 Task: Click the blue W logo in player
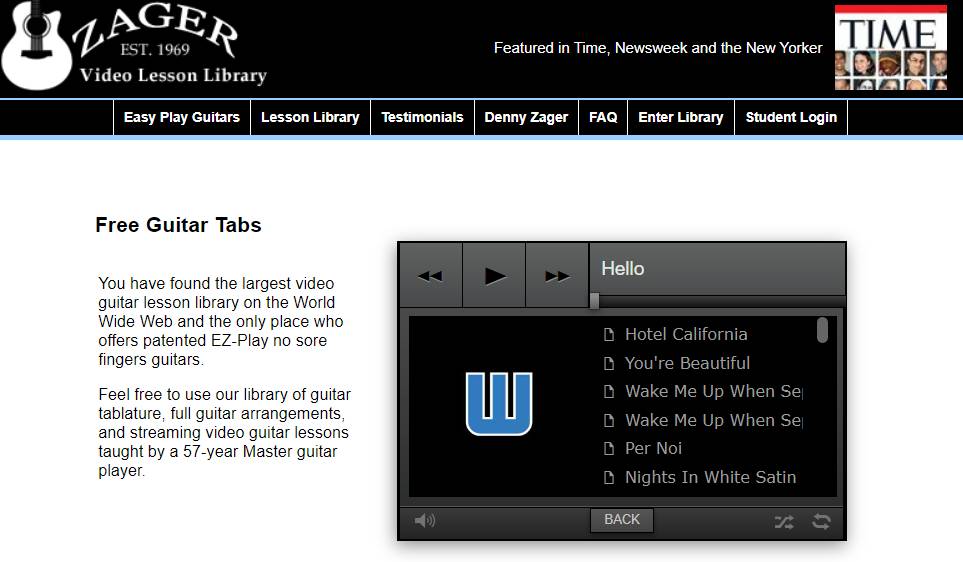499,404
